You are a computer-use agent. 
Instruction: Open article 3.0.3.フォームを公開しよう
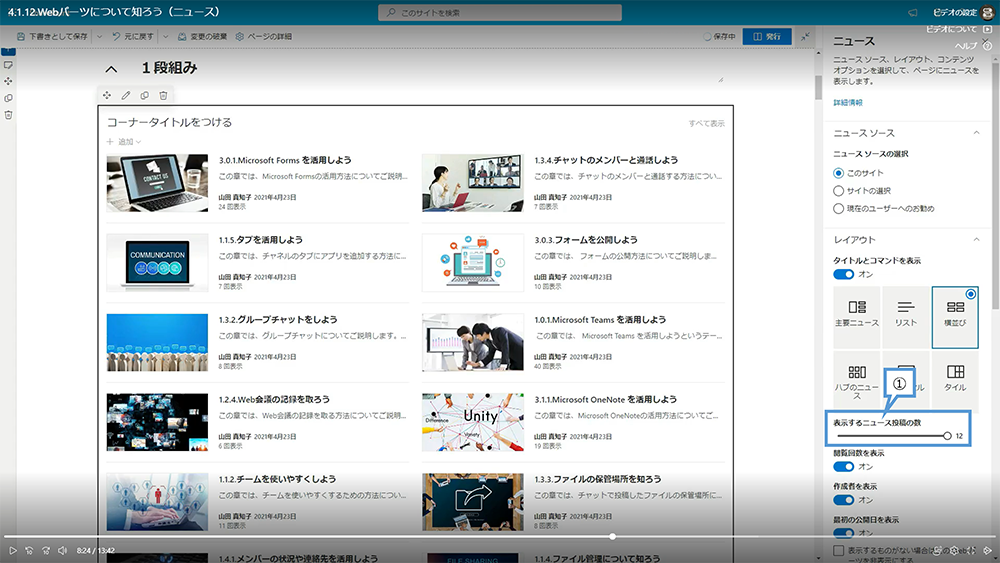(586, 240)
